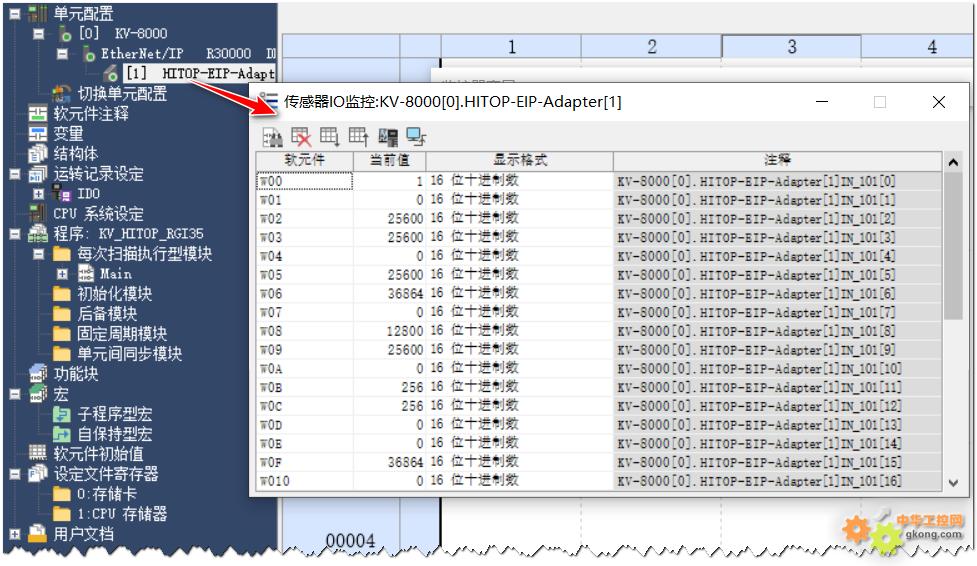Select column 3 header in ladder grid
The image size is (977, 566).
pos(791,47)
